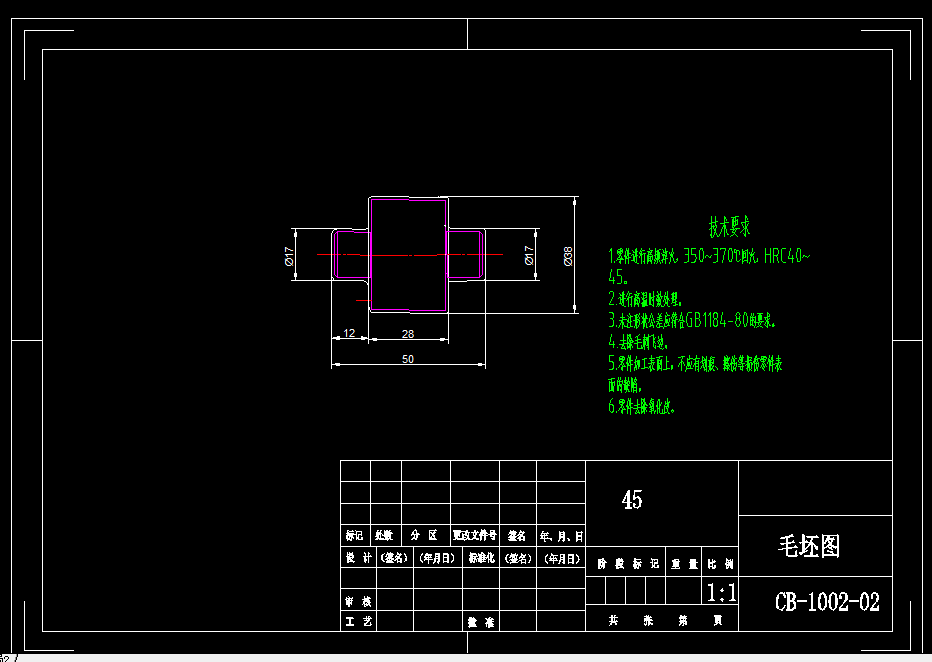Screen dimensions: 932x662
Task: Select the '50' overall length dimension
Action: click(408, 360)
